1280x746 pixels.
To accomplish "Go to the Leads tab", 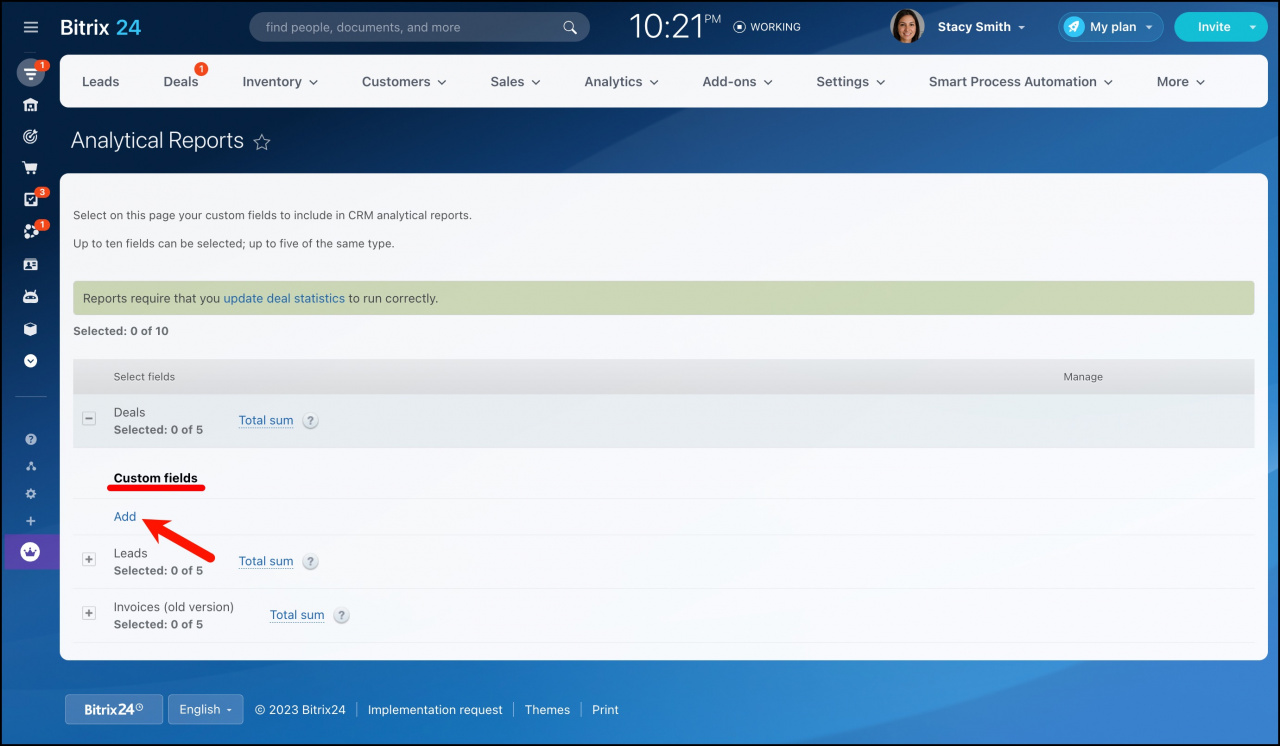I will click(x=100, y=82).
